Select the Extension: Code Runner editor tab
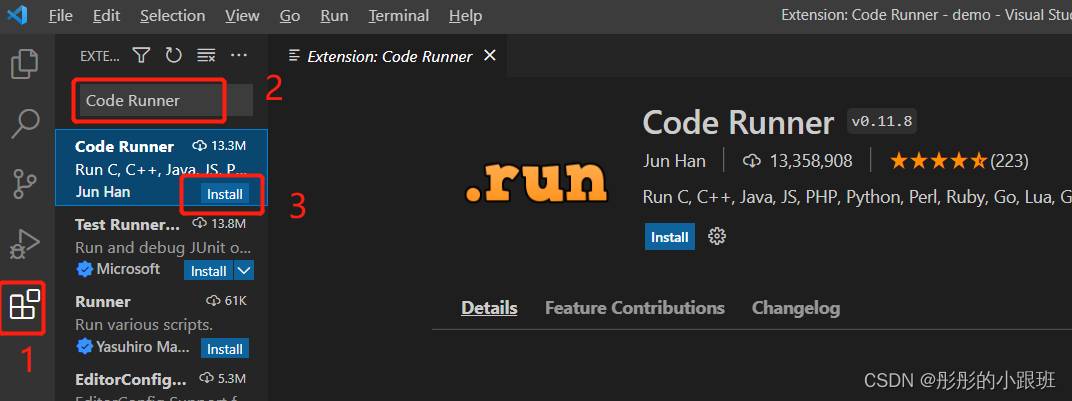 pyautogui.click(x=390, y=57)
